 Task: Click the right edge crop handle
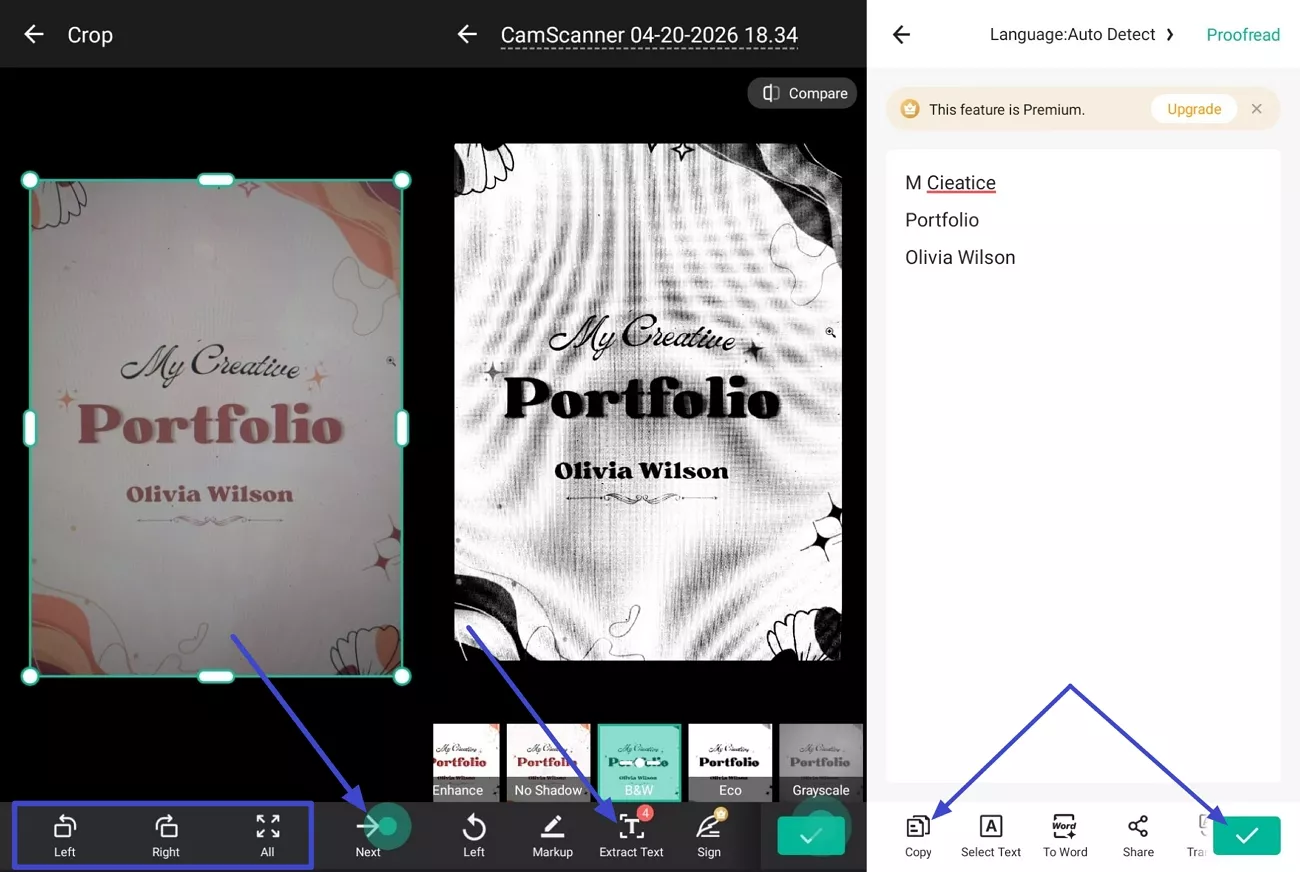tap(402, 428)
